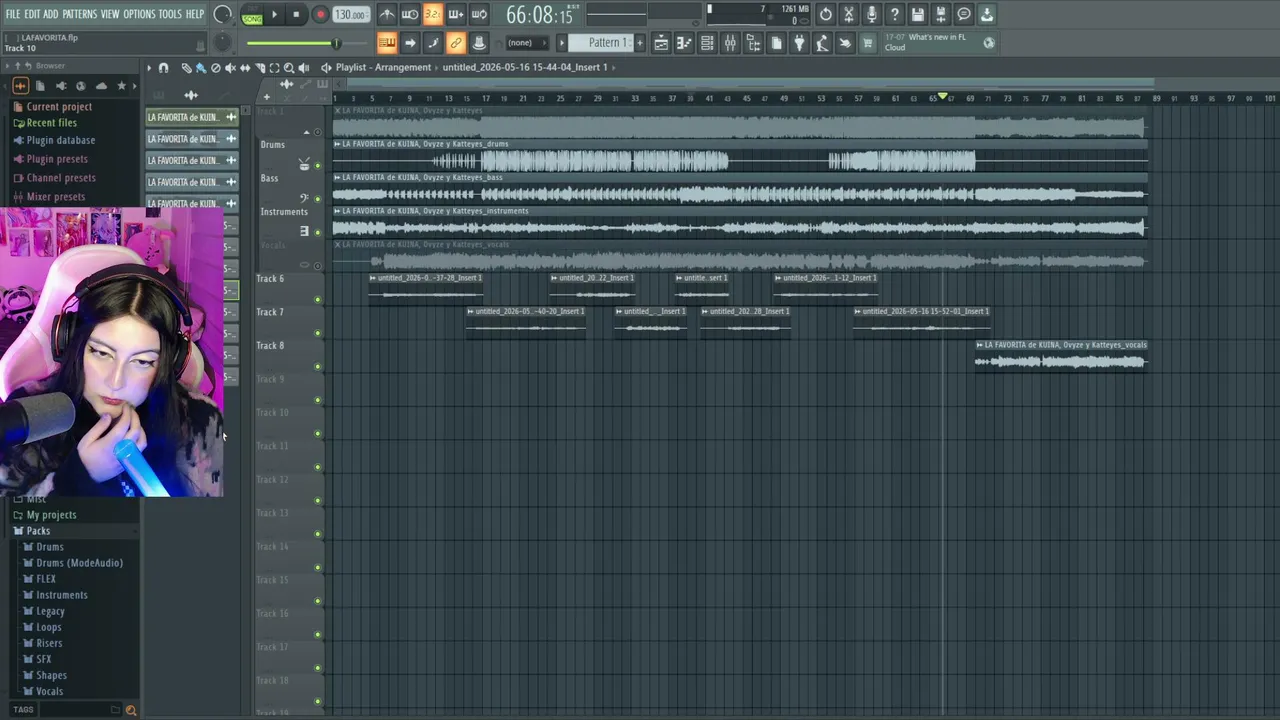Click the save project floppy disk icon
Screen dimensions: 1280x720
(x=918, y=15)
